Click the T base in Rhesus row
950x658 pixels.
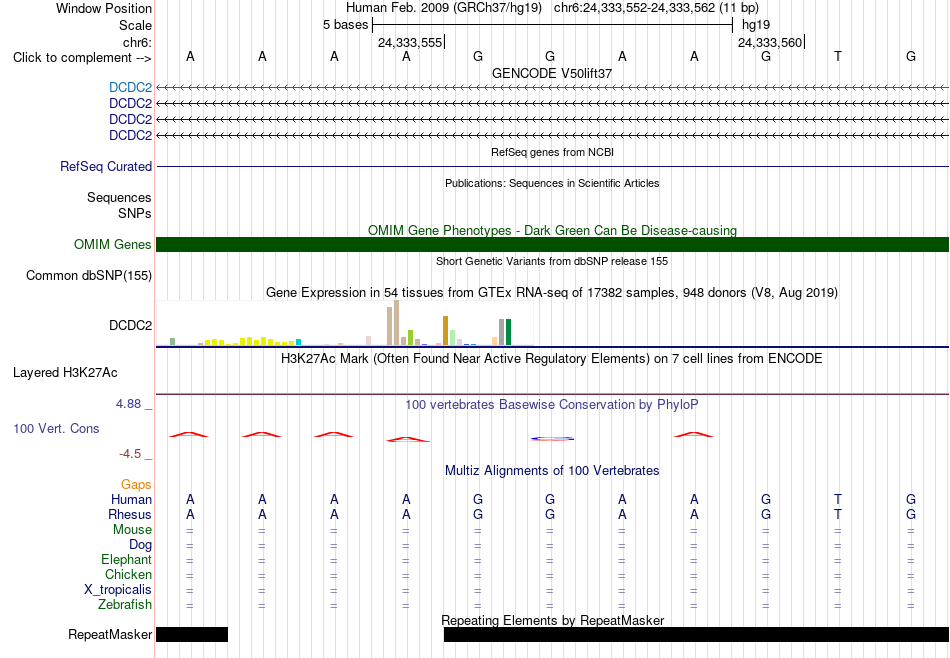(x=838, y=514)
